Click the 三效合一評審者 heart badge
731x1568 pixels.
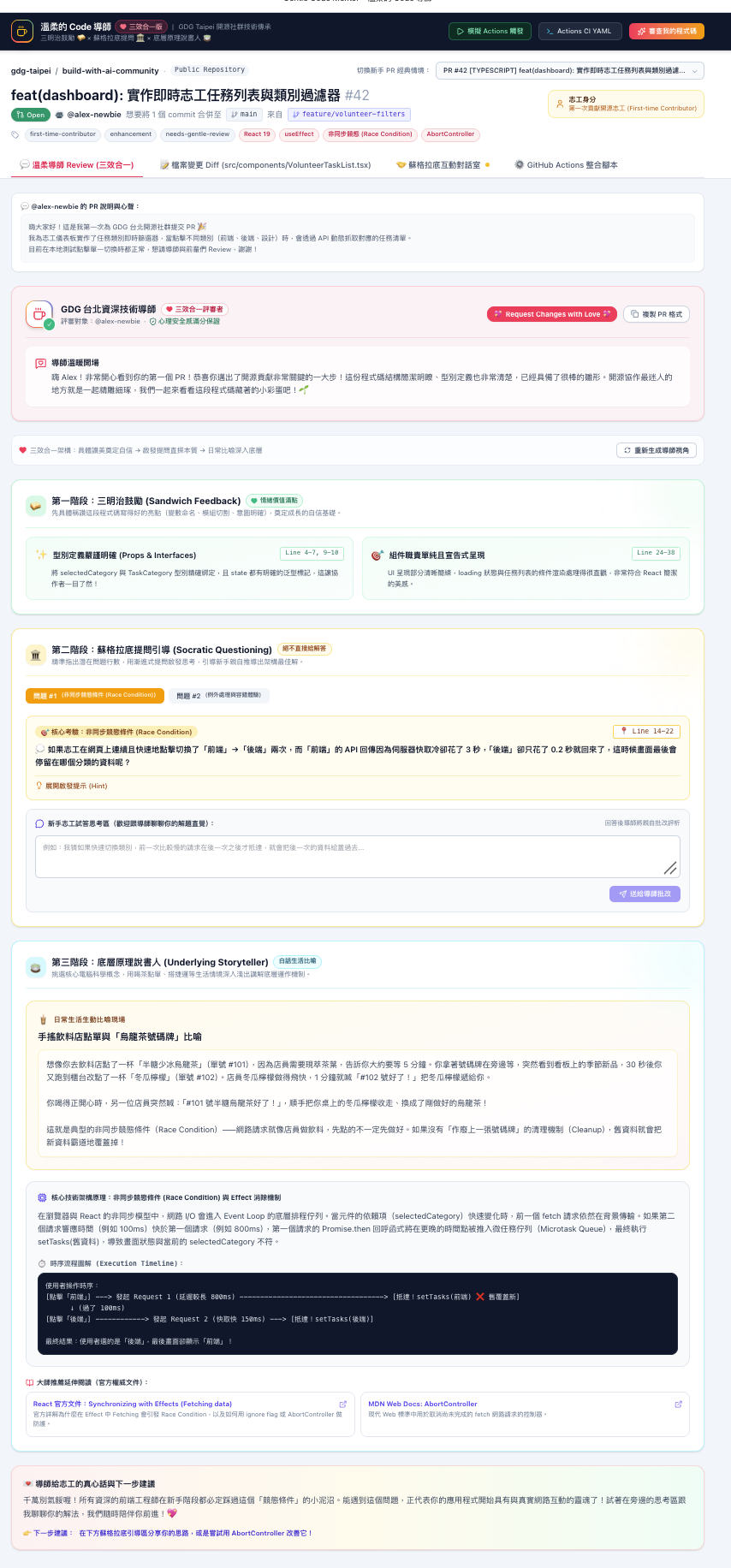[195, 309]
